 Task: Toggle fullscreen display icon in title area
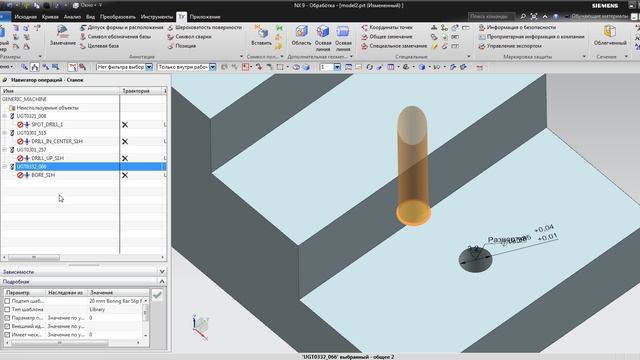pyautogui.click(x=534, y=17)
